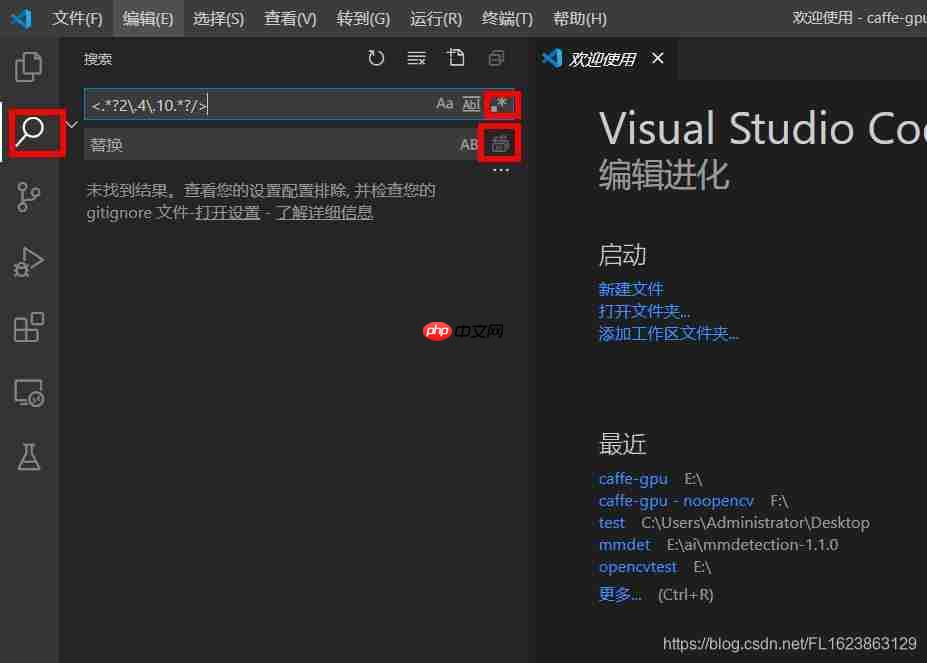
Task: Open the 更多 recent items list
Action: click(x=620, y=594)
